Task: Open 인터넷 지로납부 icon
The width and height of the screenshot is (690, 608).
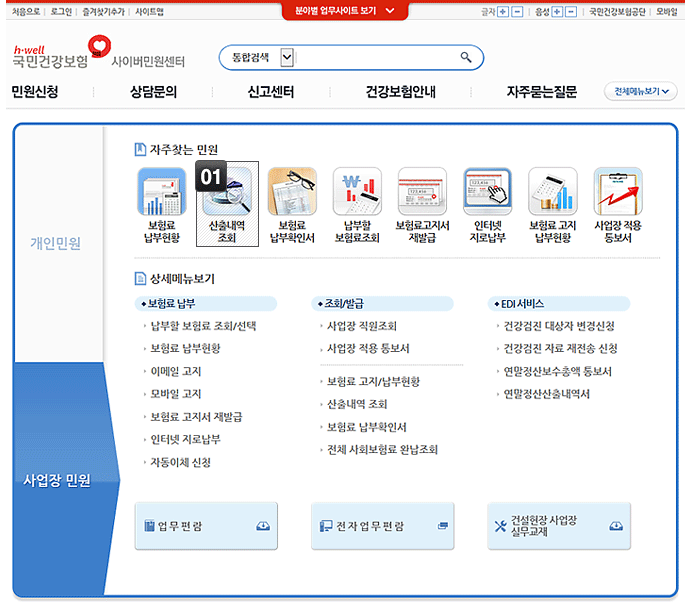Action: click(488, 191)
